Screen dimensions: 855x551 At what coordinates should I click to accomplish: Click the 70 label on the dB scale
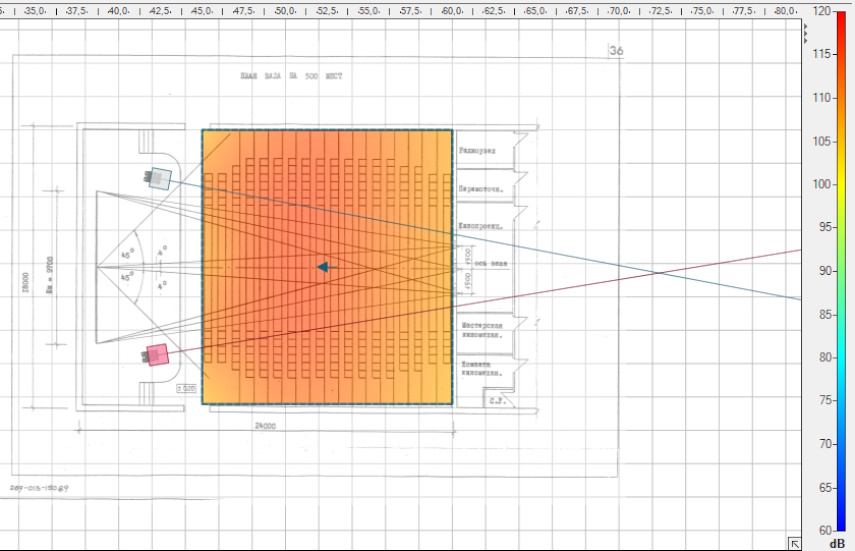coord(825,444)
